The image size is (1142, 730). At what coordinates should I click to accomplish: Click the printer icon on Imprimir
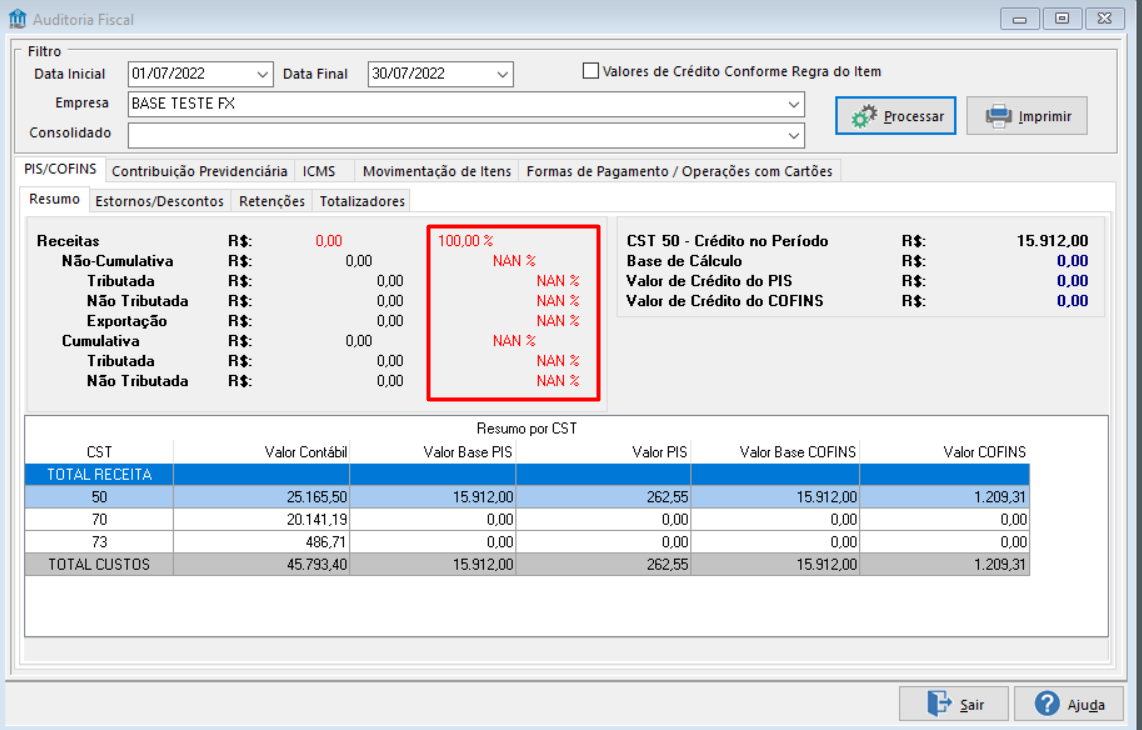click(x=998, y=116)
